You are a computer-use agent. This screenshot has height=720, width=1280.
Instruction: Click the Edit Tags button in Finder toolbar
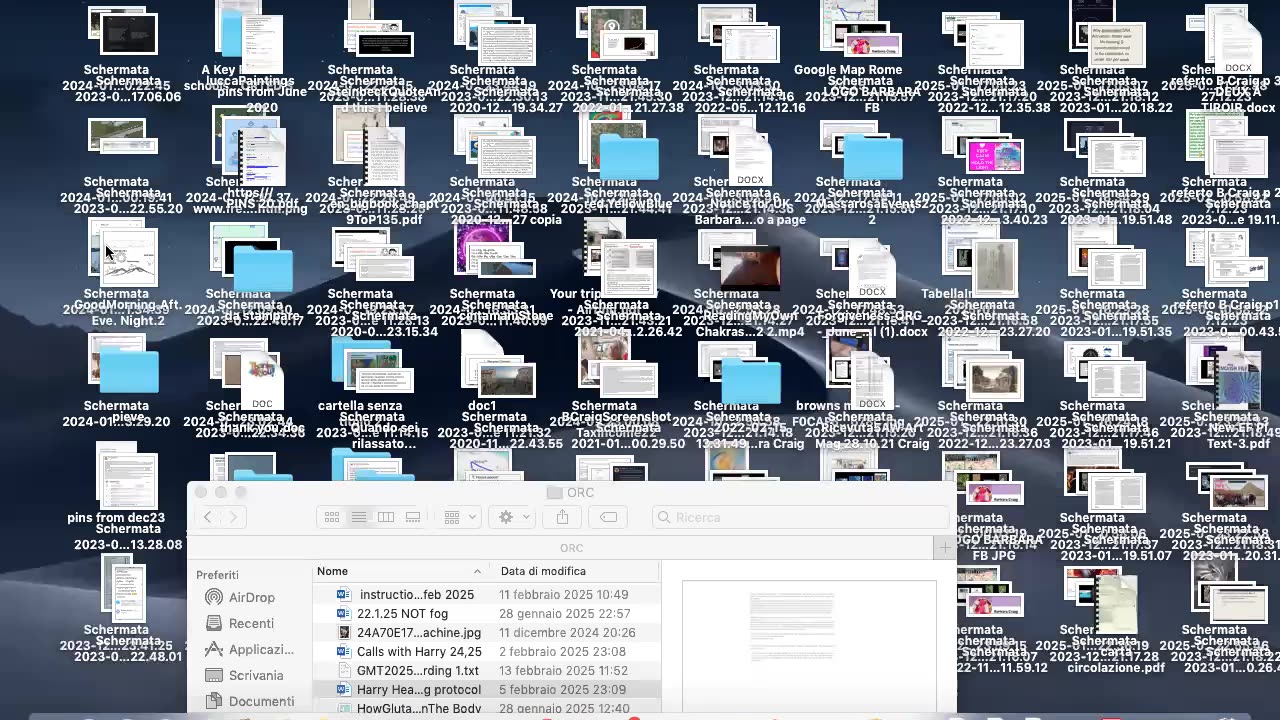click(608, 517)
